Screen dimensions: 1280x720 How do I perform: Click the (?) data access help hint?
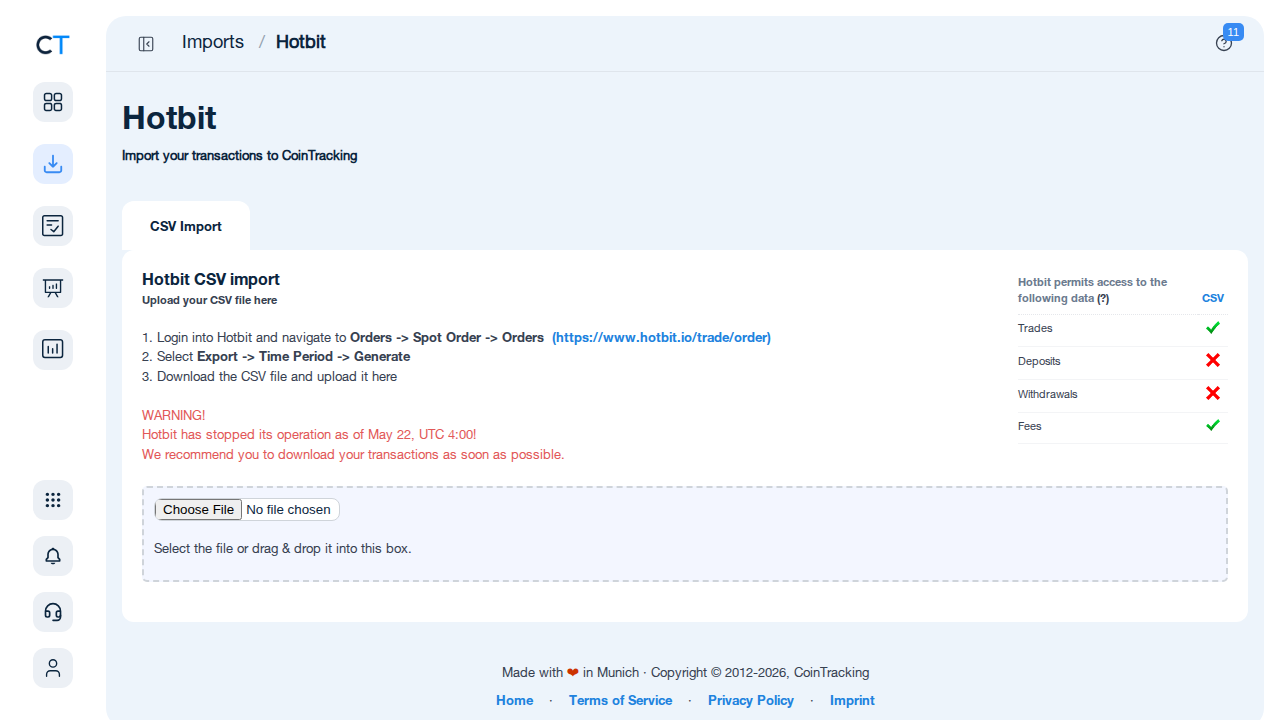1103,299
